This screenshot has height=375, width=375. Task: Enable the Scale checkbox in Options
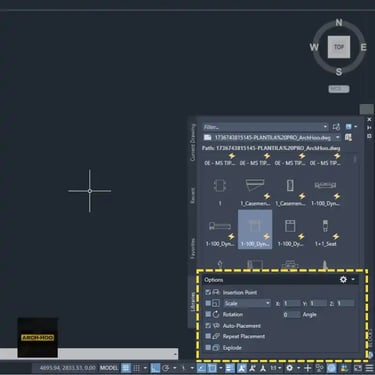(208, 303)
